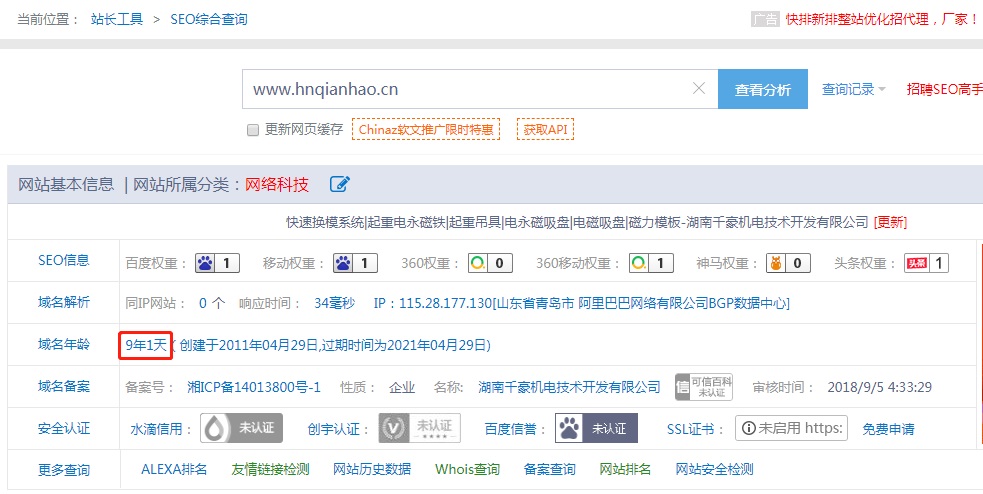This screenshot has height=494, width=983.
Task: Click the Baidu reputation 未认证 badge
Action: (596, 428)
